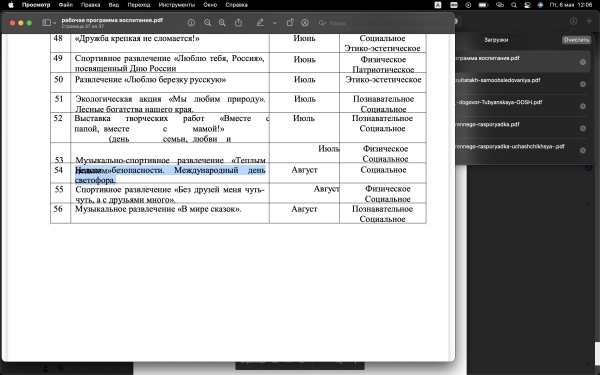Show dogovor-Tubyanskaya-OOSH.pdf in Finder
600x375 pixels.
coord(583,106)
